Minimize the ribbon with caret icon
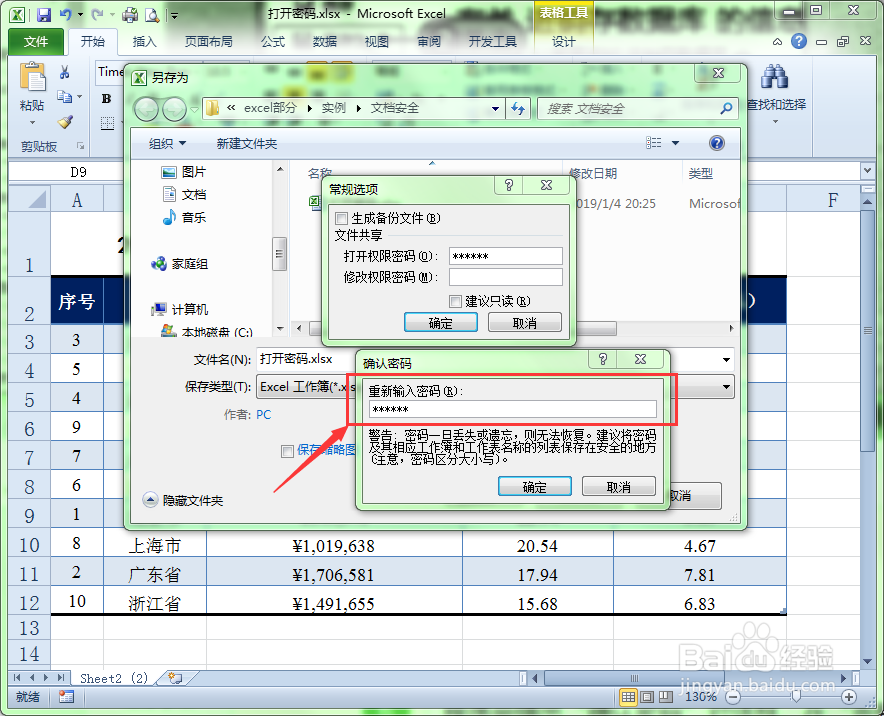884x716 pixels. pos(777,42)
